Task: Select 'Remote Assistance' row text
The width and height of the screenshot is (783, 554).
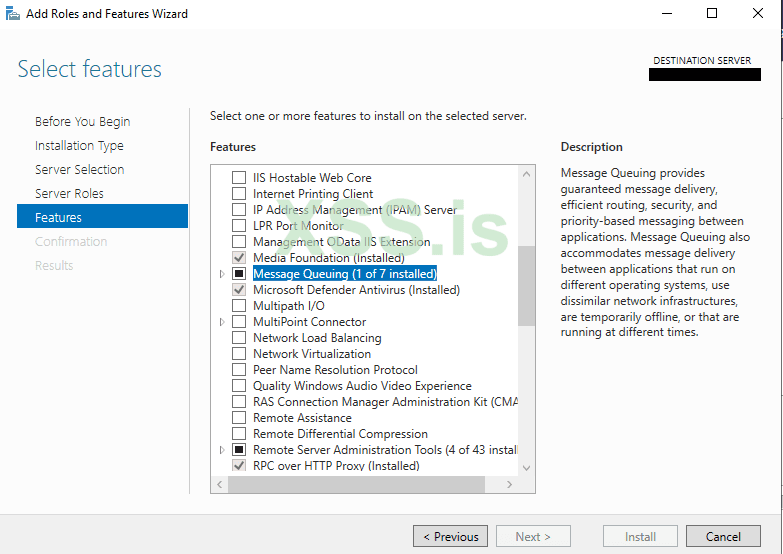Action: [x=302, y=418]
